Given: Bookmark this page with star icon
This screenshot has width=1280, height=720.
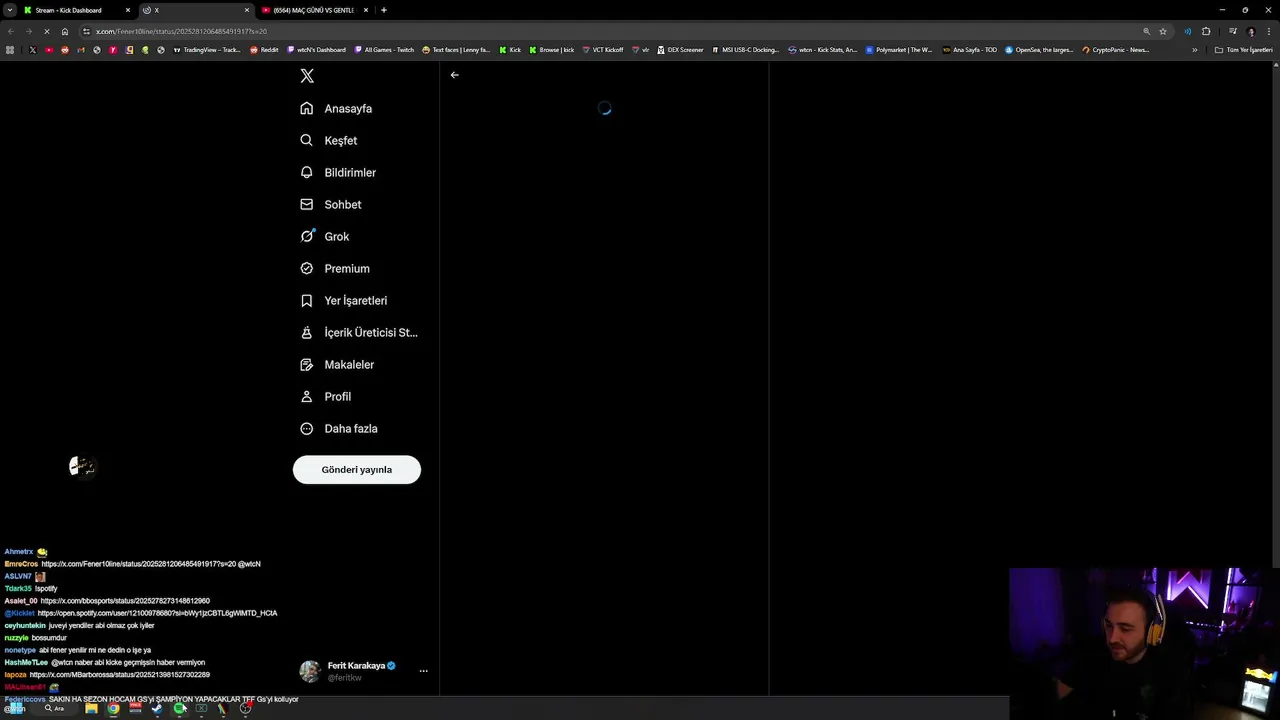Looking at the screenshot, I should 1162,31.
